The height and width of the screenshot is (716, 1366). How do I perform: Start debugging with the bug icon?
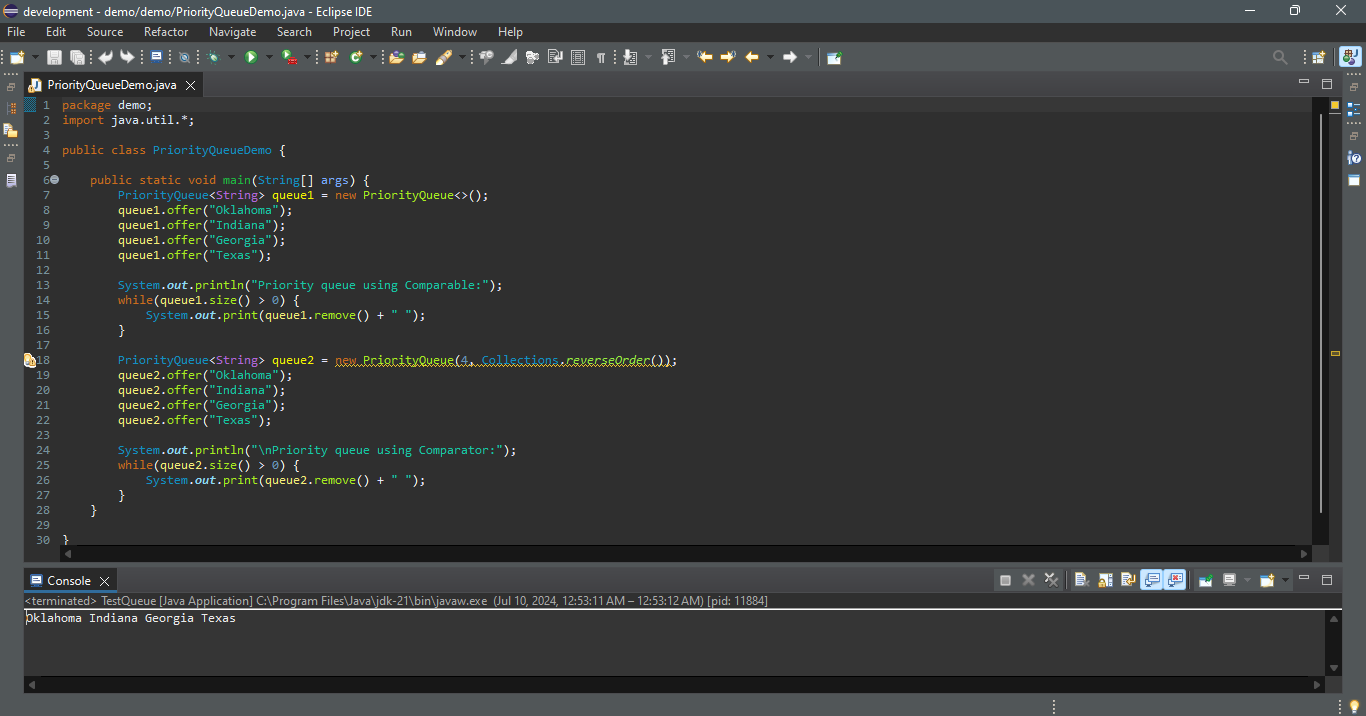(x=213, y=58)
